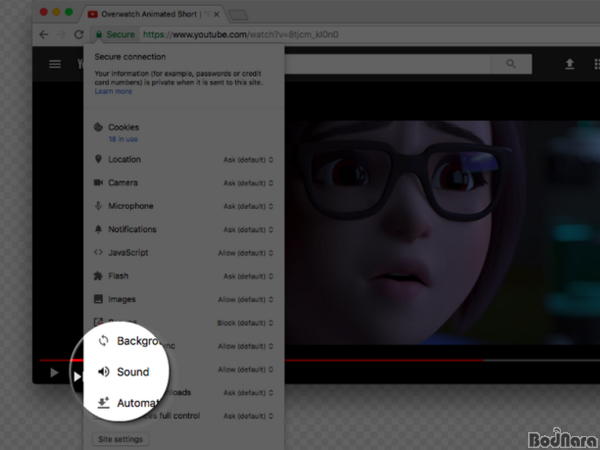Screen dimensions: 600x450
Task: Click the JavaScript code brackets icon
Action: pos(98,253)
